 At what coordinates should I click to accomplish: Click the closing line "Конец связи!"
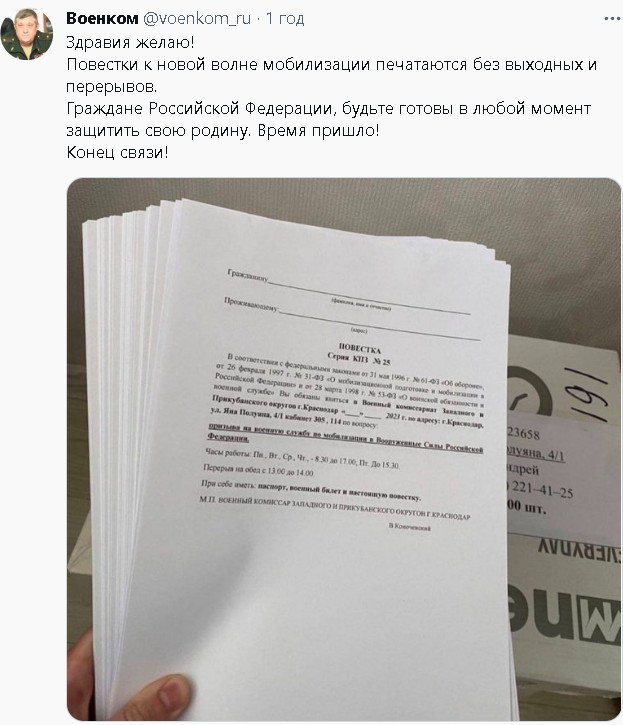click(x=117, y=153)
